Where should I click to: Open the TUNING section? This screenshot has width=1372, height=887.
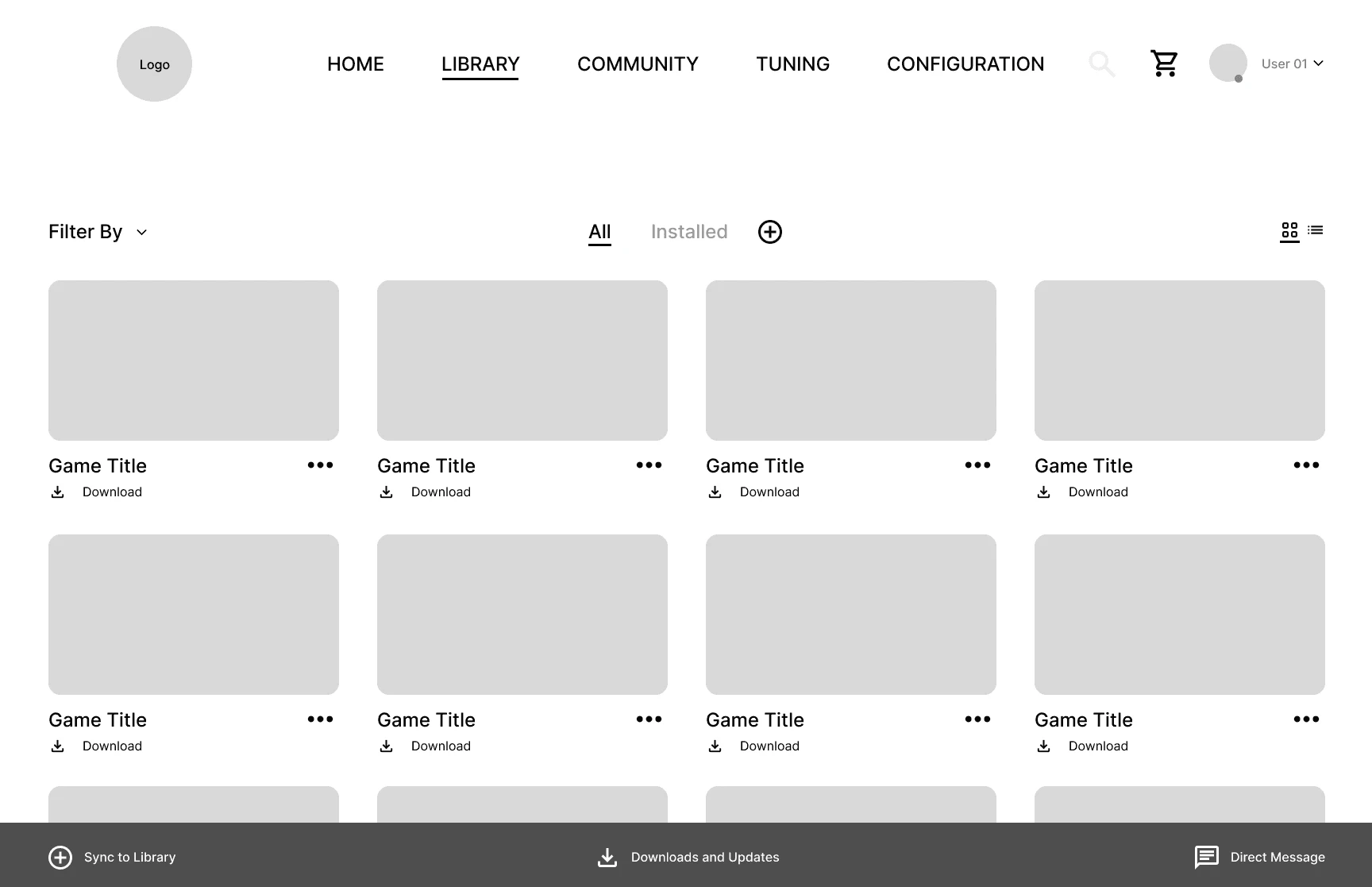click(x=792, y=64)
